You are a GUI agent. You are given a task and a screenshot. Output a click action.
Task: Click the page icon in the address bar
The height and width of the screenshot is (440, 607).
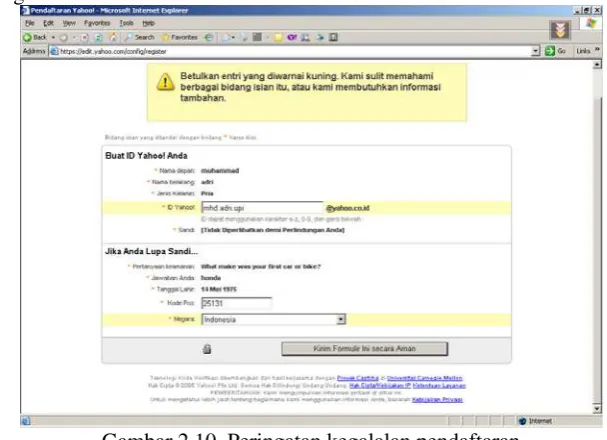pos(55,51)
